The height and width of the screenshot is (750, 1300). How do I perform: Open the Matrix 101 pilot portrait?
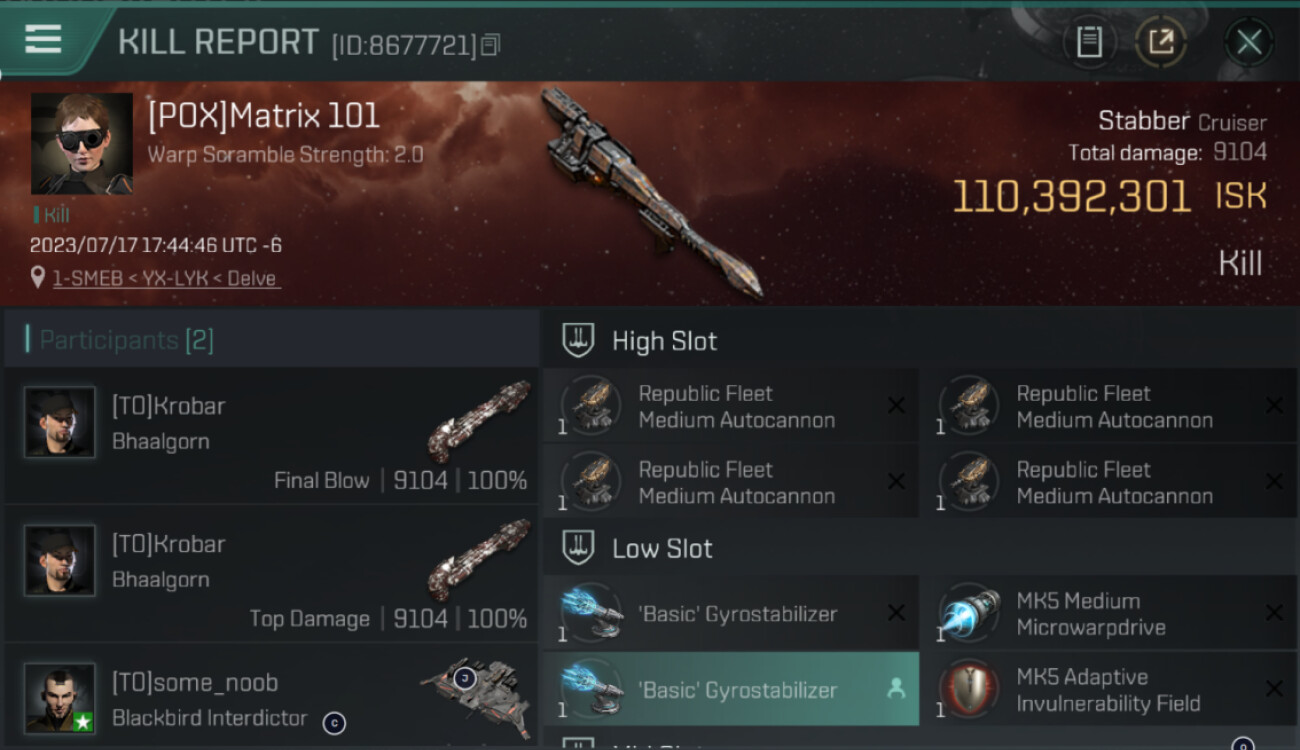(x=82, y=144)
